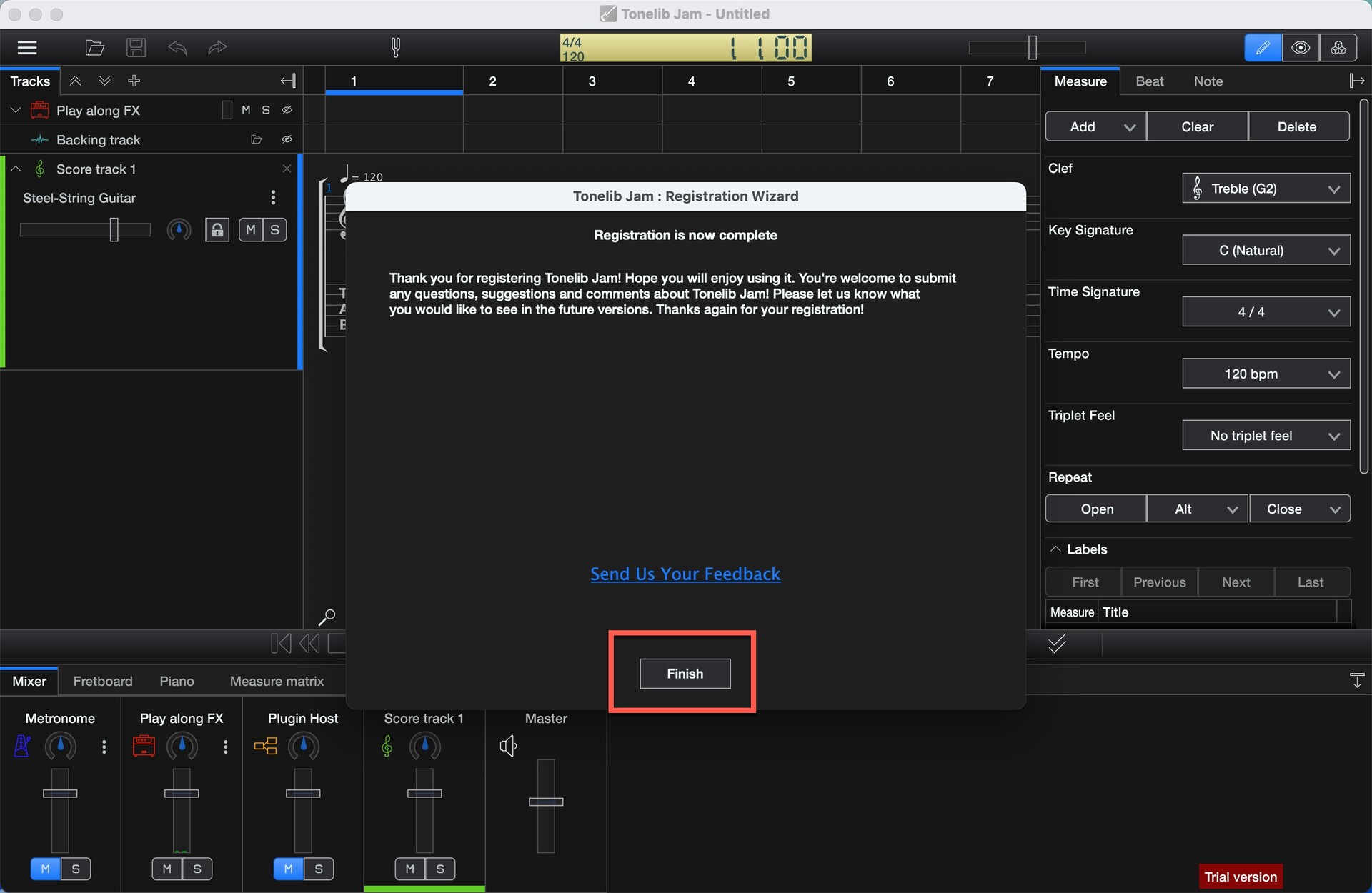1372x893 pixels.
Task: Open the No triplet feel dropdown
Action: click(1266, 436)
